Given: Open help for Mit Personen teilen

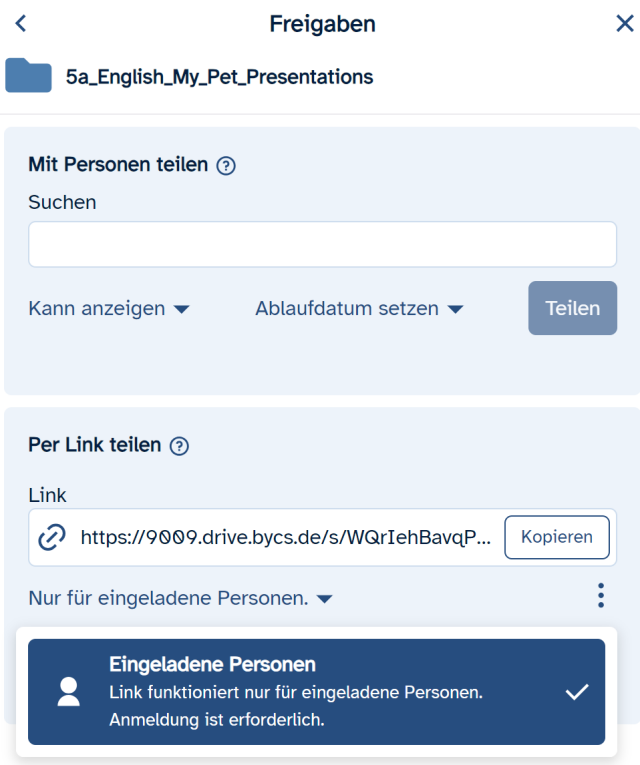Looking at the screenshot, I should [226, 166].
